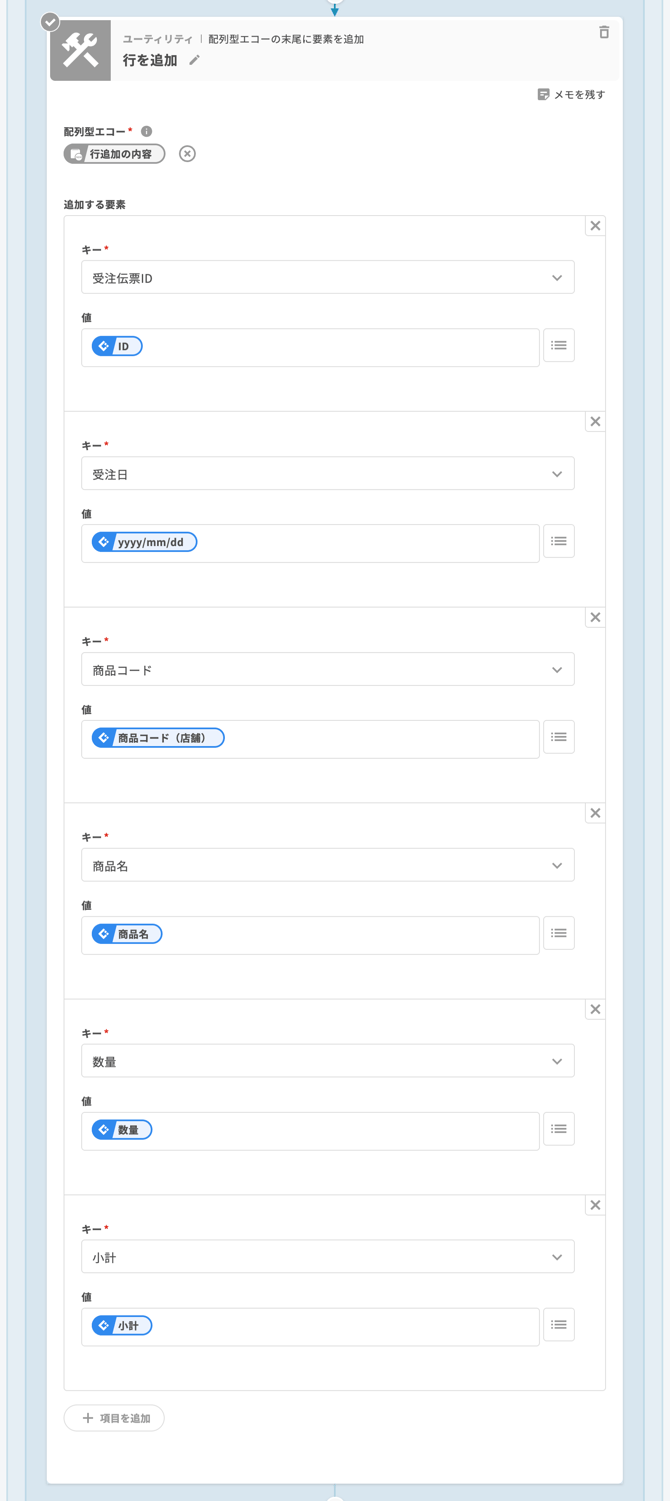
Task: Open the variable list beside the ID value
Action: pyautogui.click(x=559, y=345)
